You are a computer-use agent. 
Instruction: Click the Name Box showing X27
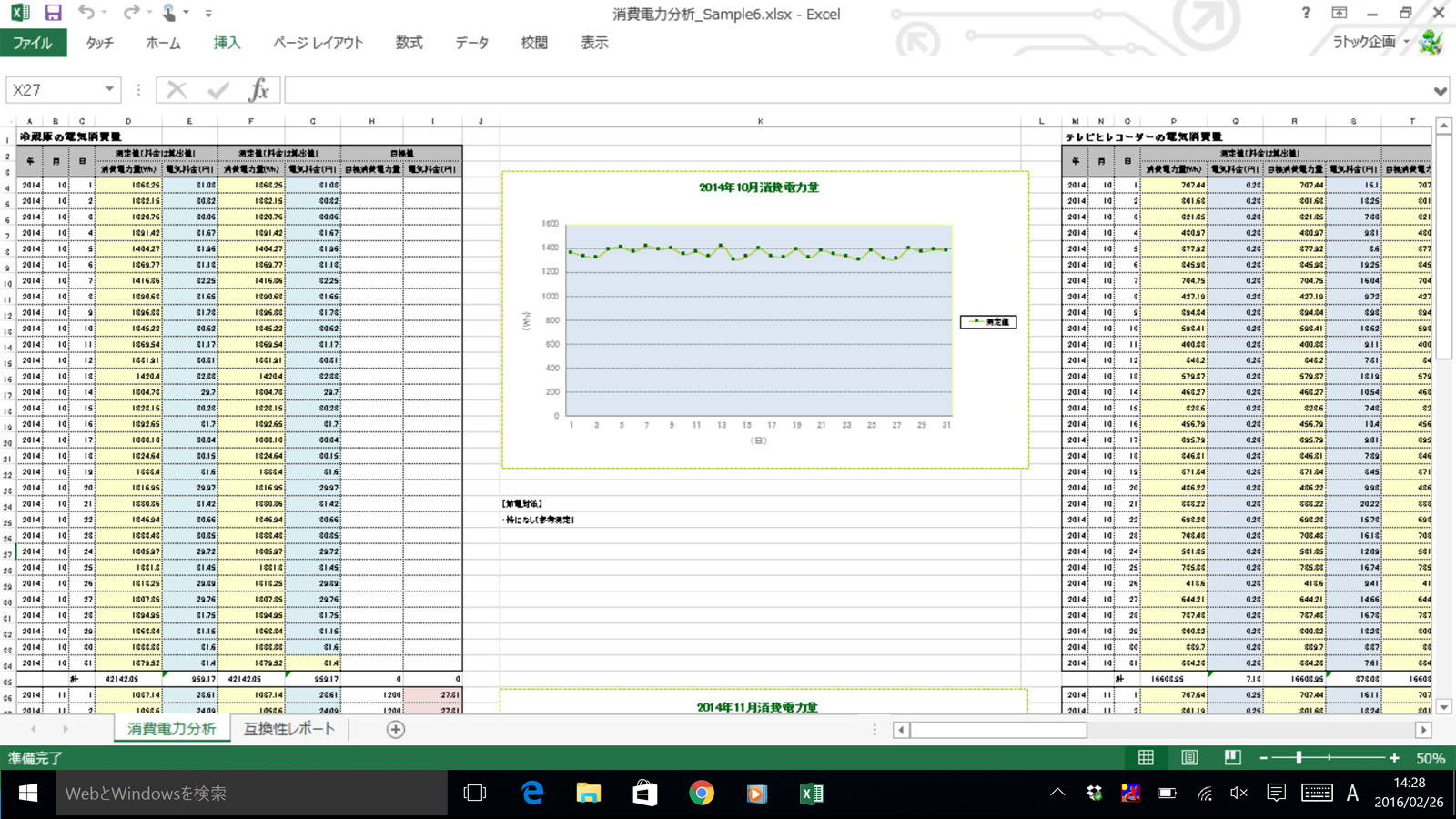[x=53, y=90]
